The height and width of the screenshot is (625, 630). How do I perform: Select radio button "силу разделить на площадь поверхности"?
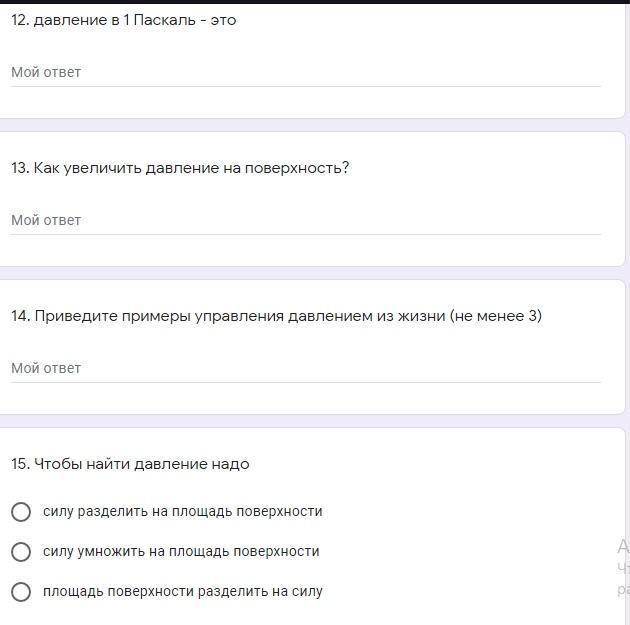(21, 512)
